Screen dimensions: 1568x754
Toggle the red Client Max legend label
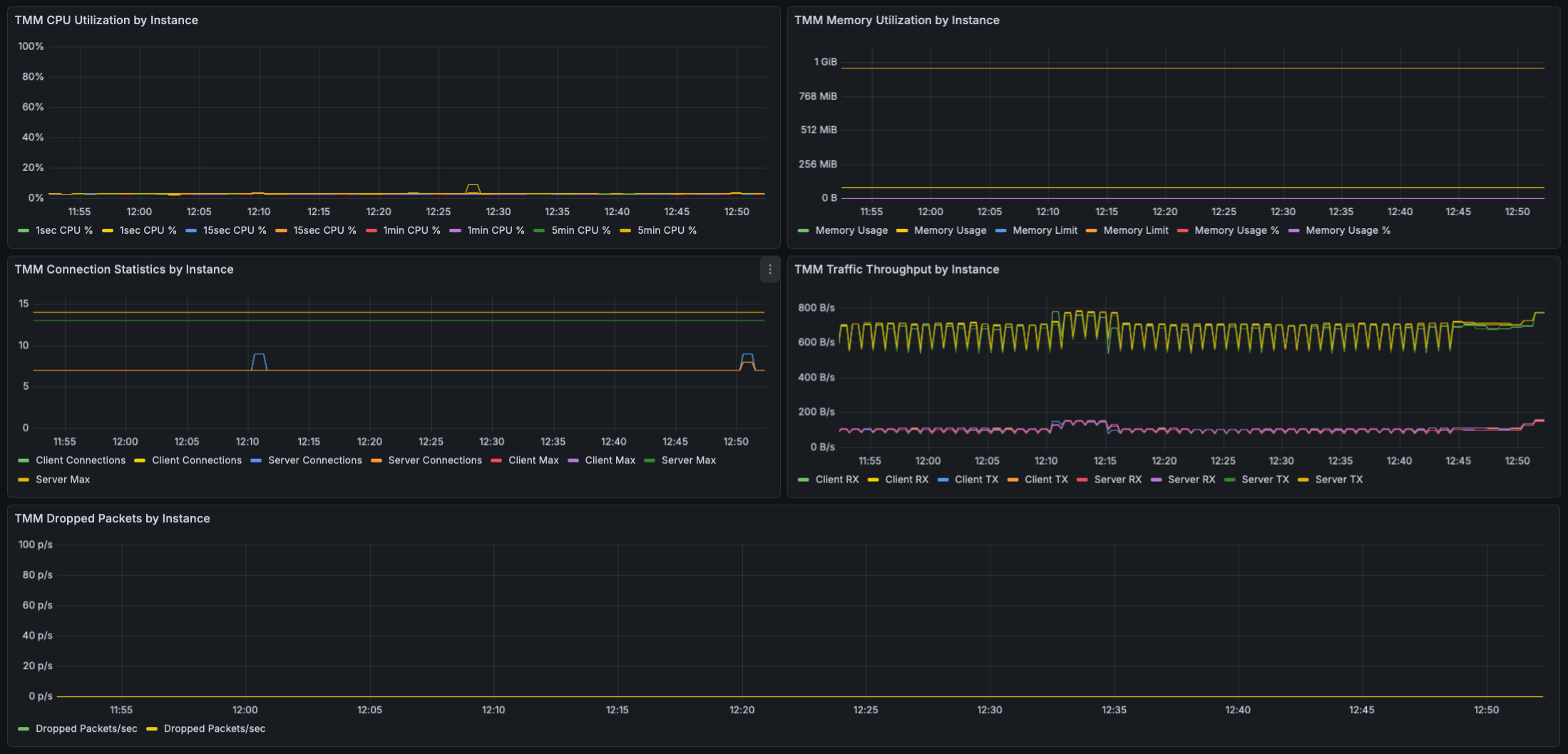coord(533,460)
